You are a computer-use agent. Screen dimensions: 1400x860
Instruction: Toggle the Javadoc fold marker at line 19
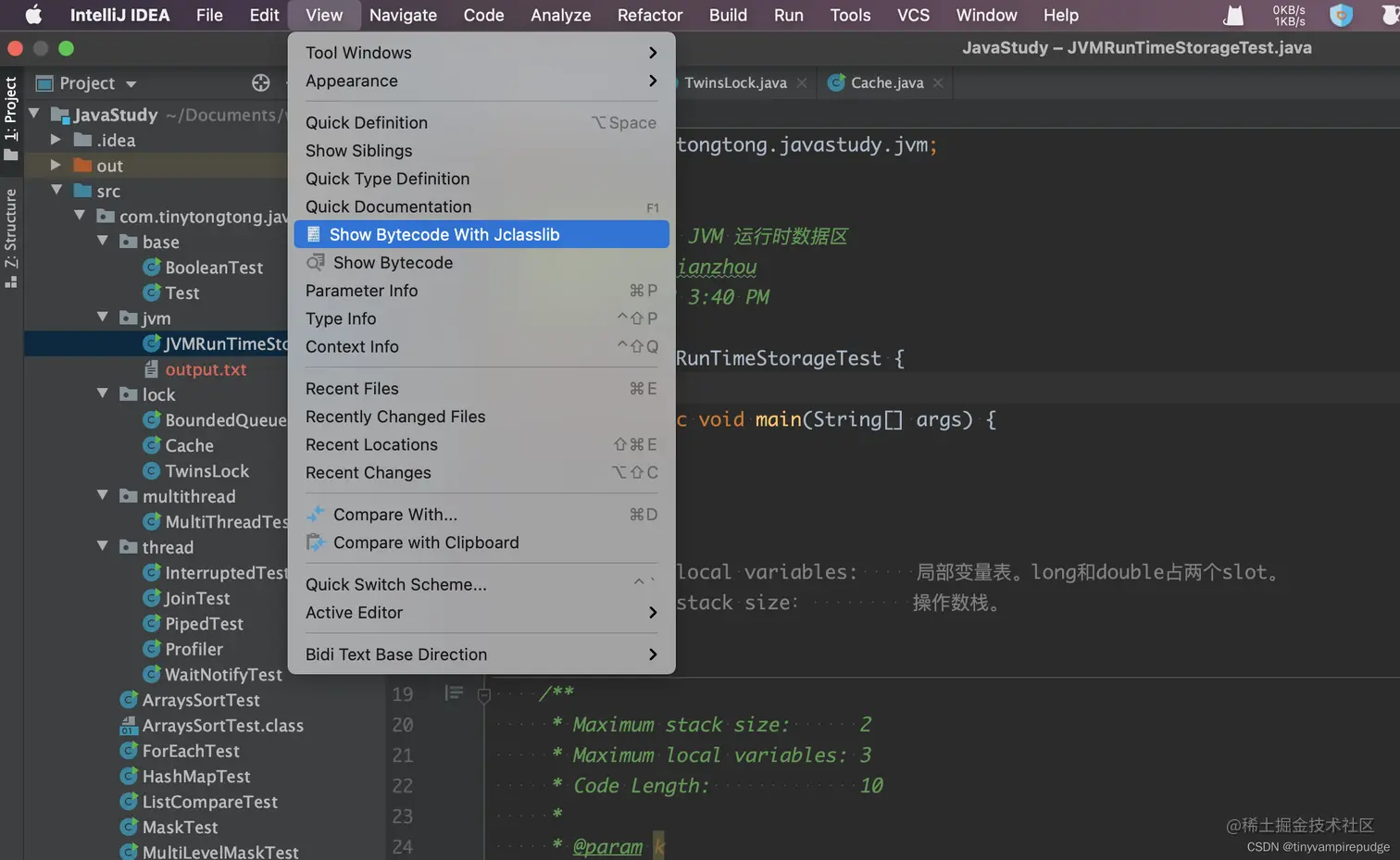click(483, 694)
